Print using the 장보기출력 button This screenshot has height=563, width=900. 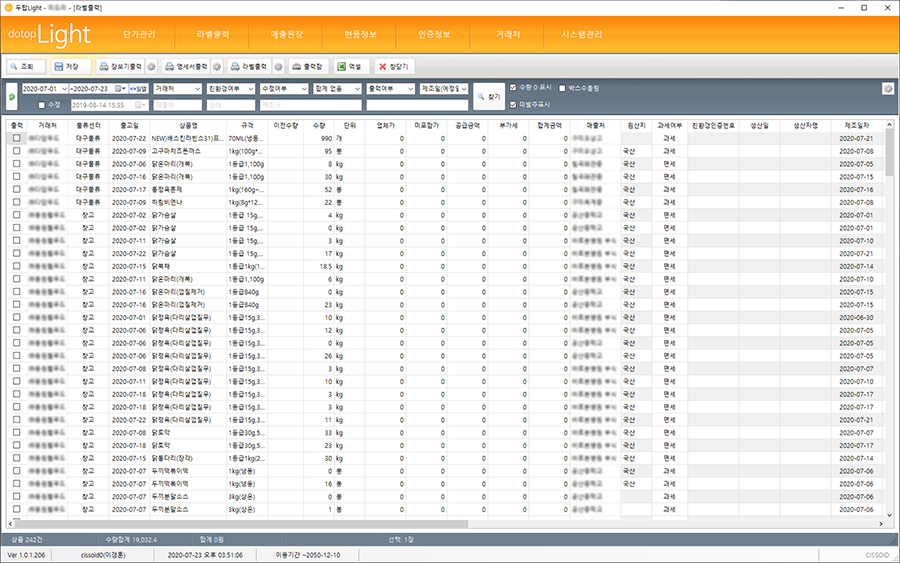(x=119, y=66)
